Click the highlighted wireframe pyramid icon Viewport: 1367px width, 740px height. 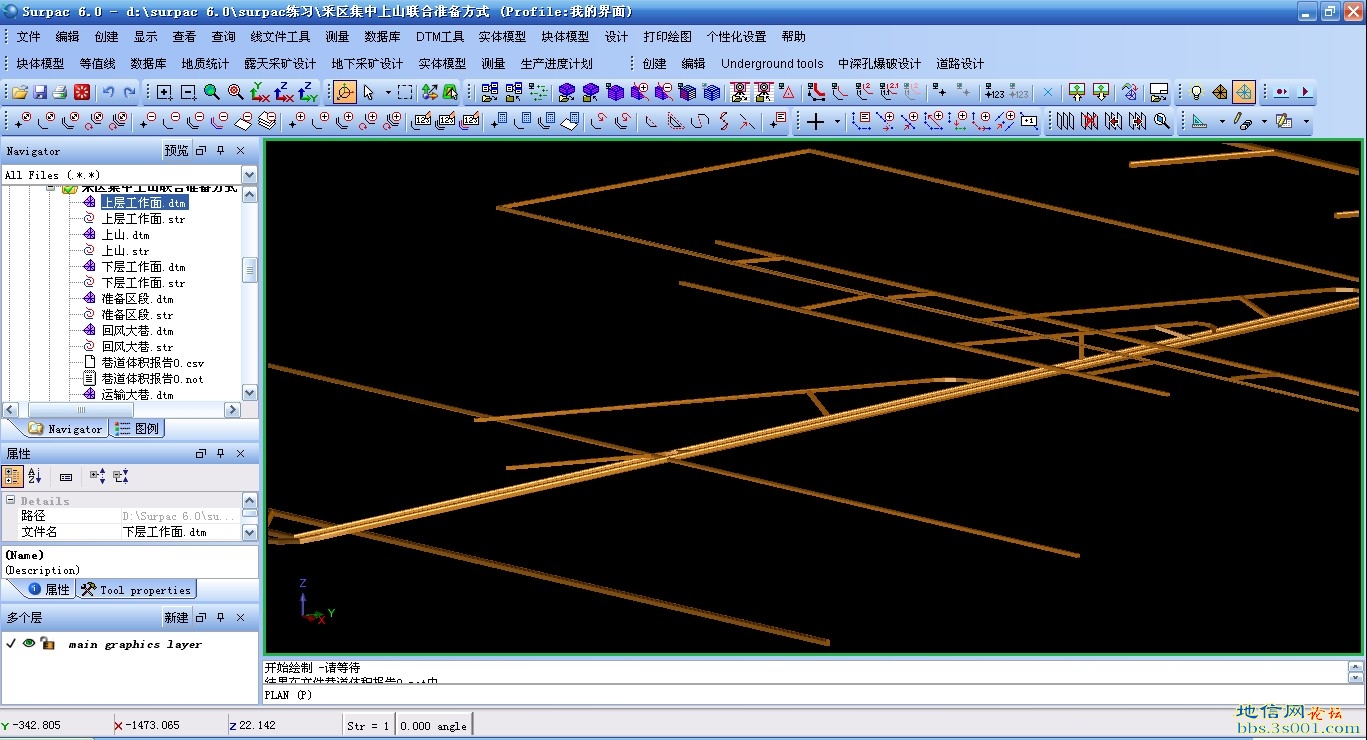(1244, 92)
